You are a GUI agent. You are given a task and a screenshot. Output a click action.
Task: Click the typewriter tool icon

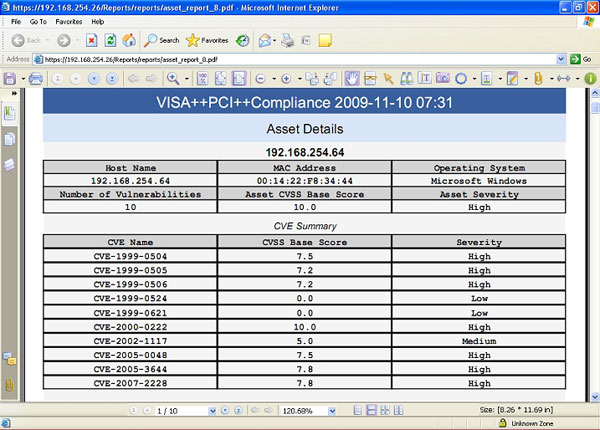tap(370, 79)
